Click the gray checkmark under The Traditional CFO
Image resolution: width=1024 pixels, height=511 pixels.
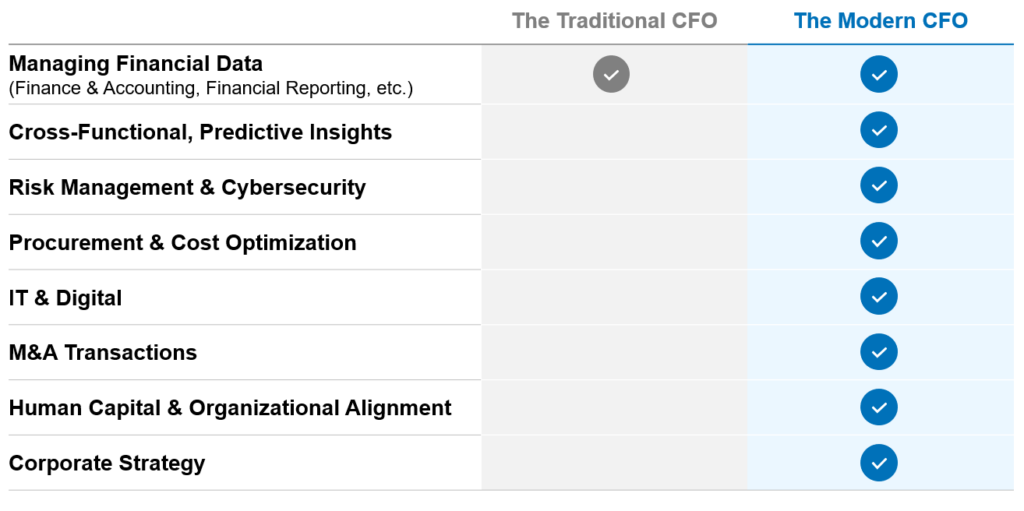tap(611, 74)
